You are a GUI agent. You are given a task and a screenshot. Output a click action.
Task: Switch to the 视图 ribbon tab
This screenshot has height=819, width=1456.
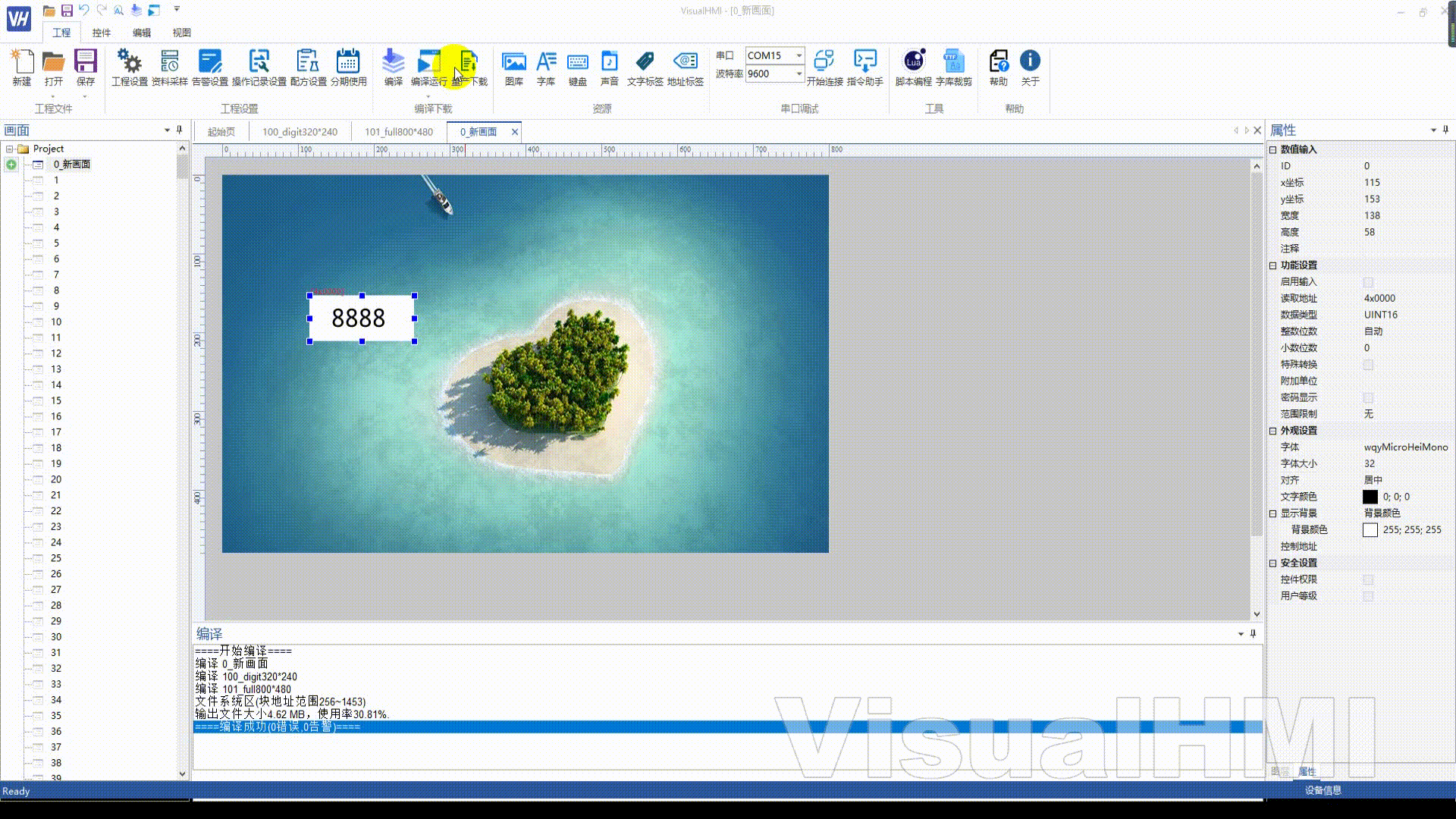click(x=182, y=33)
